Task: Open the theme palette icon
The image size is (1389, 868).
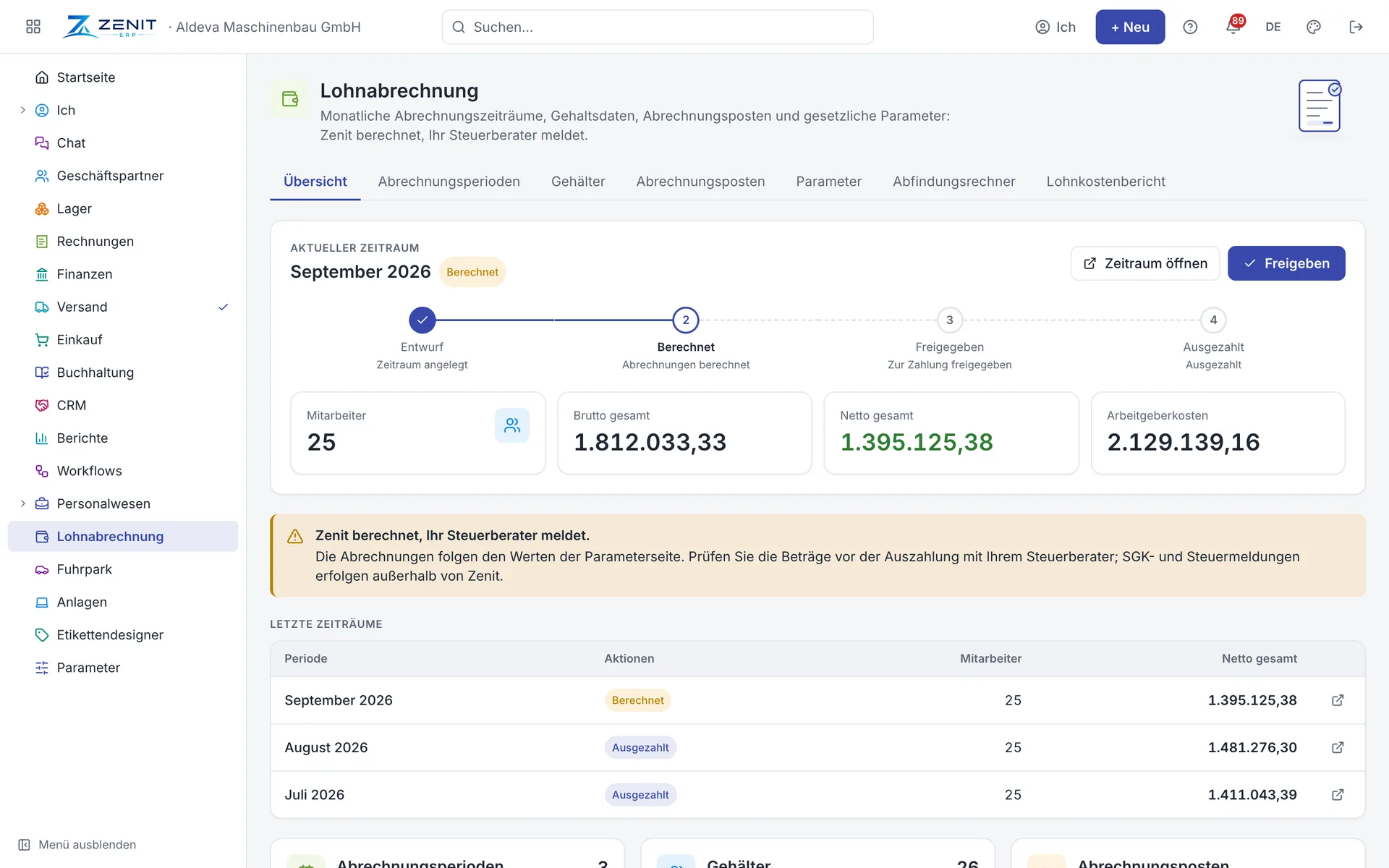Action: (x=1314, y=27)
